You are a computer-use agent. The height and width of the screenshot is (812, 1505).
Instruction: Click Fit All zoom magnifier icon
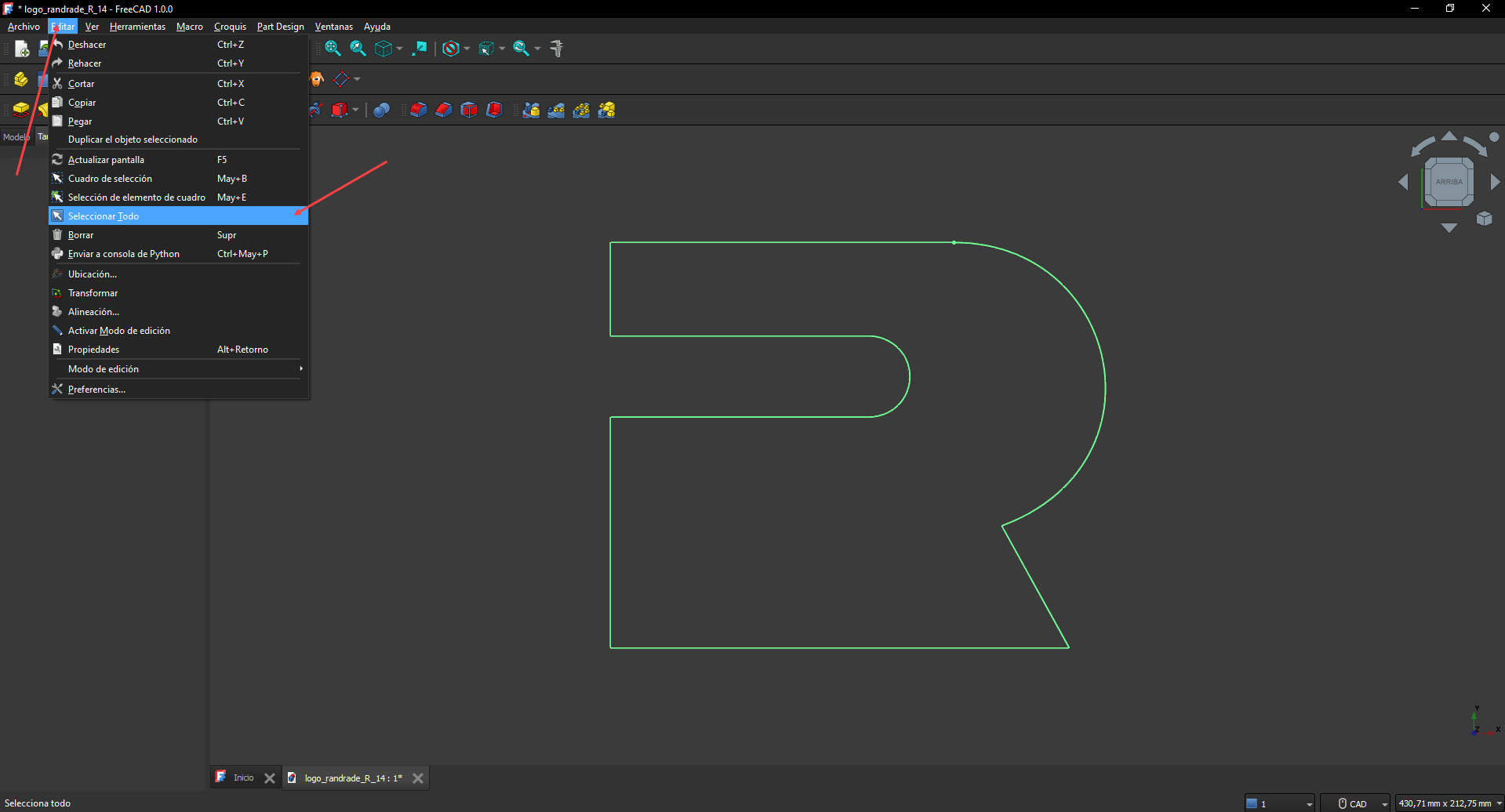(x=333, y=49)
